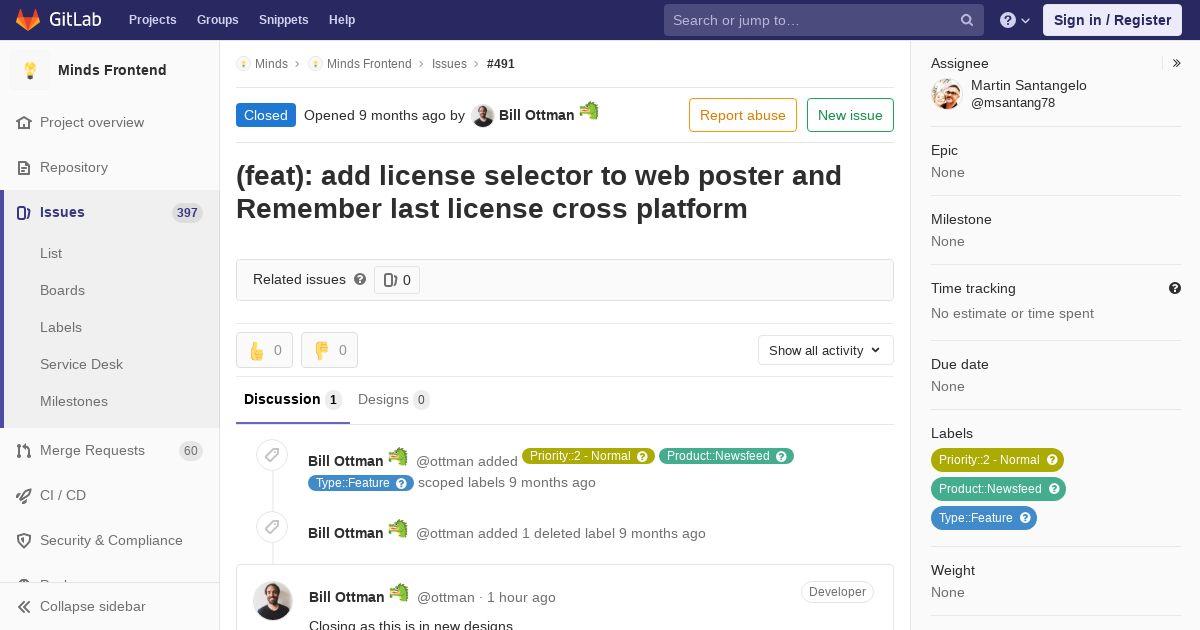This screenshot has width=1200, height=630.
Task: Click the Issues breadcrumb link
Action: (x=449, y=63)
